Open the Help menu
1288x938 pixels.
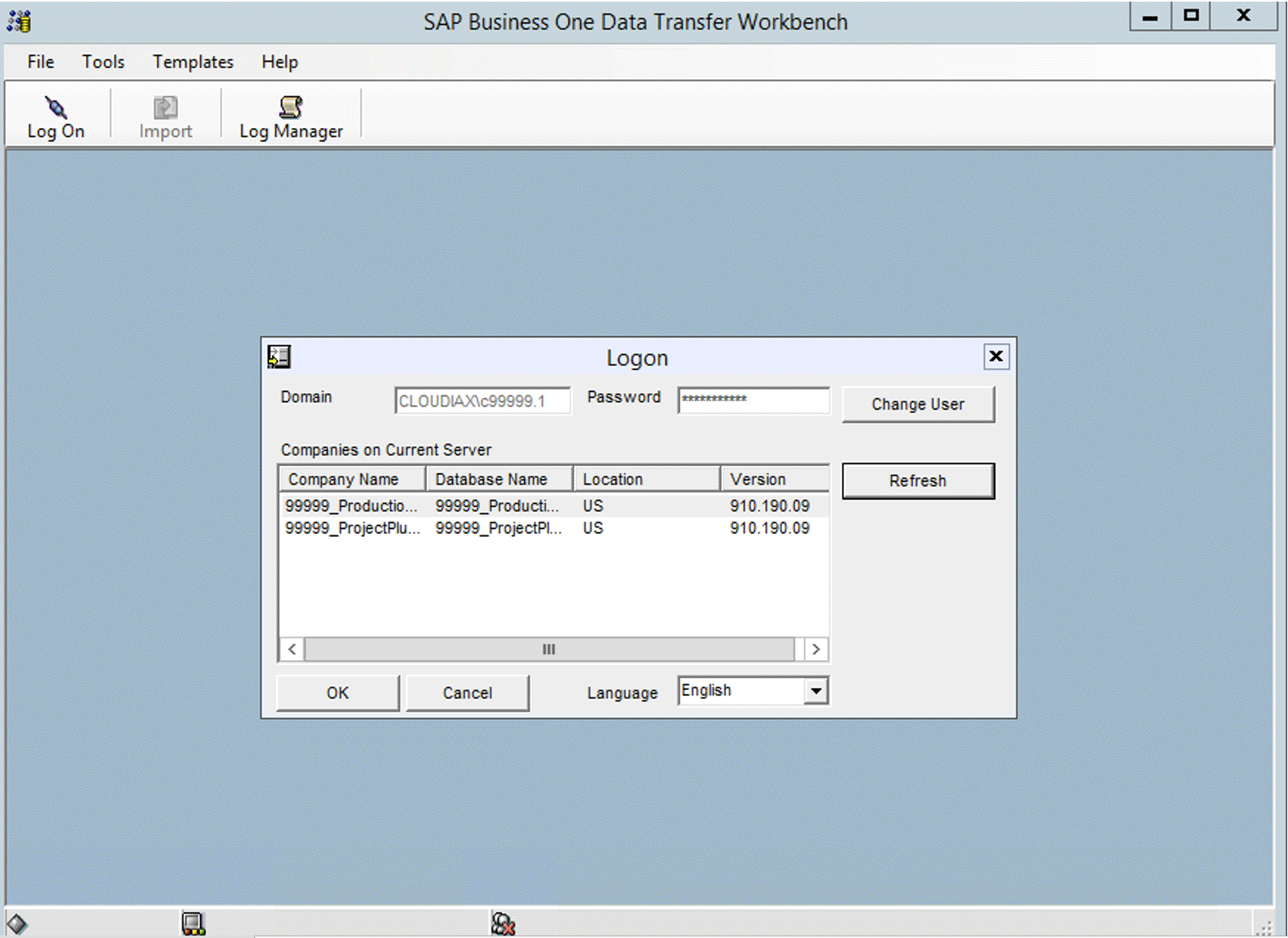(279, 62)
